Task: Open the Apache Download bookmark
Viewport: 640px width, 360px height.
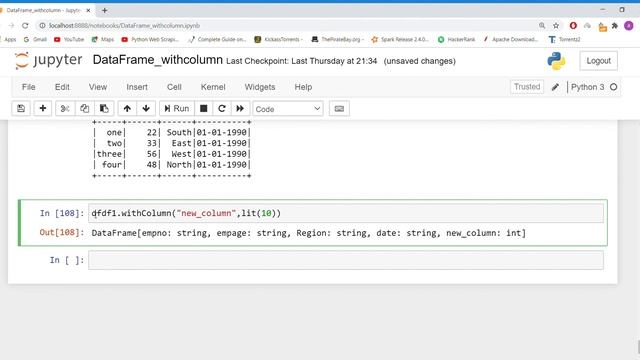Action: (511, 40)
